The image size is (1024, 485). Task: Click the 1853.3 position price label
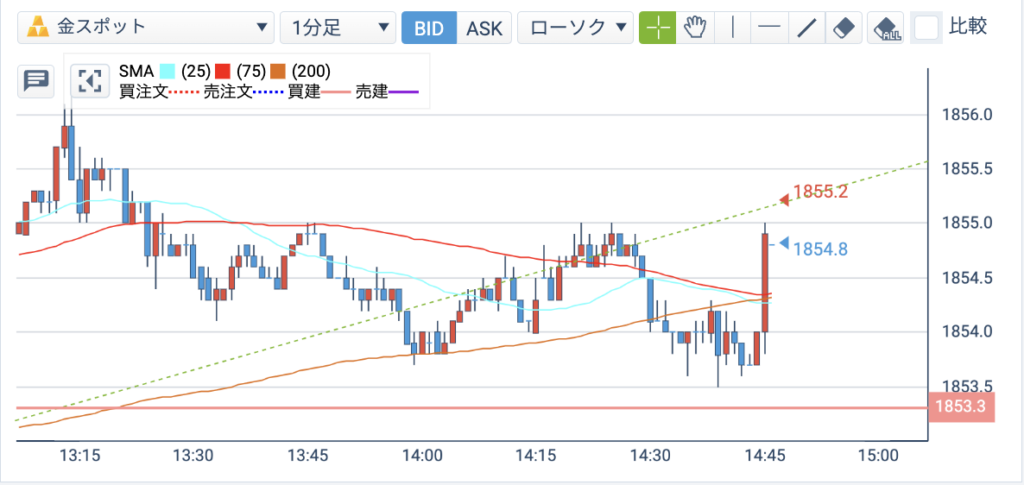(x=961, y=407)
